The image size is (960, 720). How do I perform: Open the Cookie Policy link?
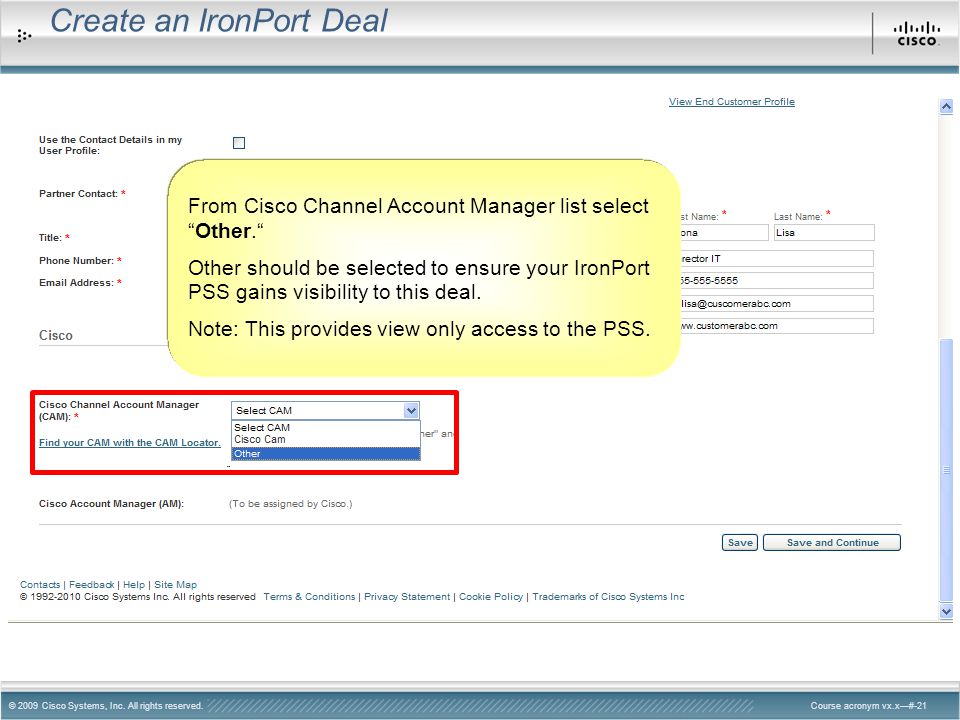click(491, 597)
